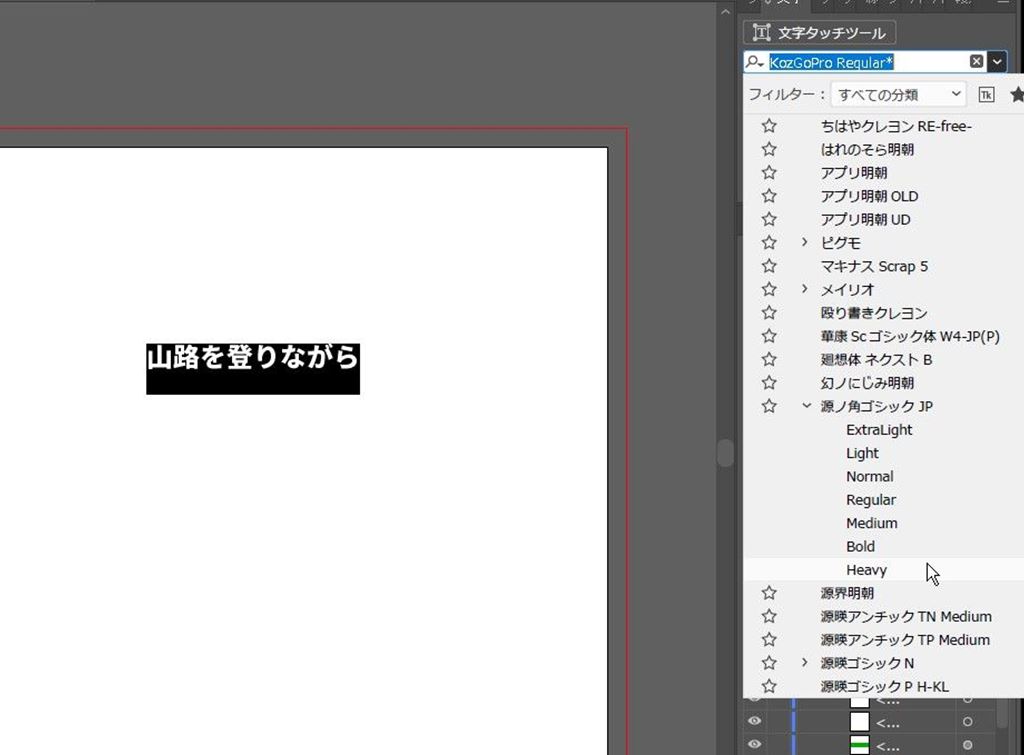1024x755 pixels.
Task: Apply the 廻想体 ネクスト B font name
Action: 876,359
